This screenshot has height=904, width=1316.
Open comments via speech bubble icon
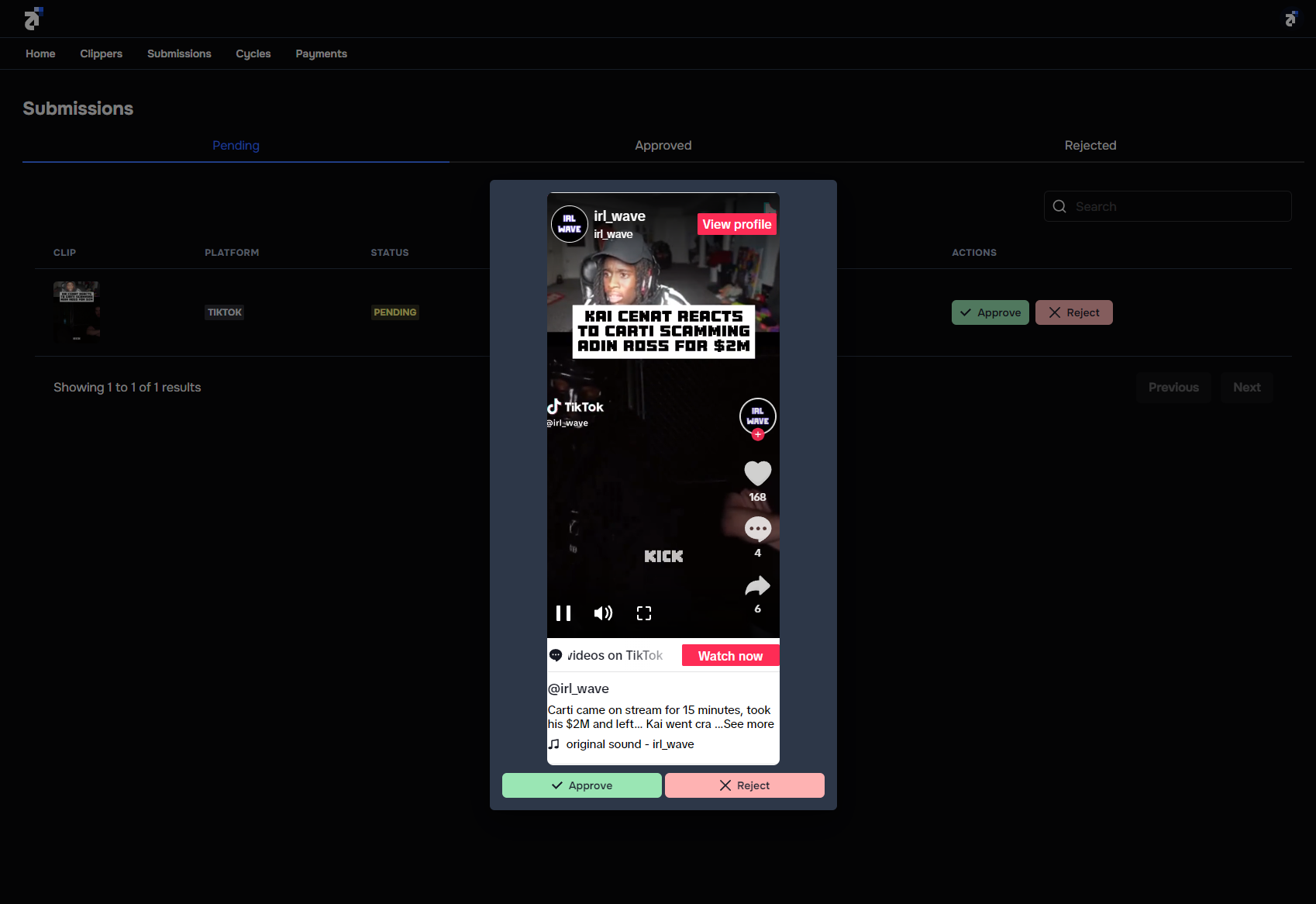coord(758,530)
